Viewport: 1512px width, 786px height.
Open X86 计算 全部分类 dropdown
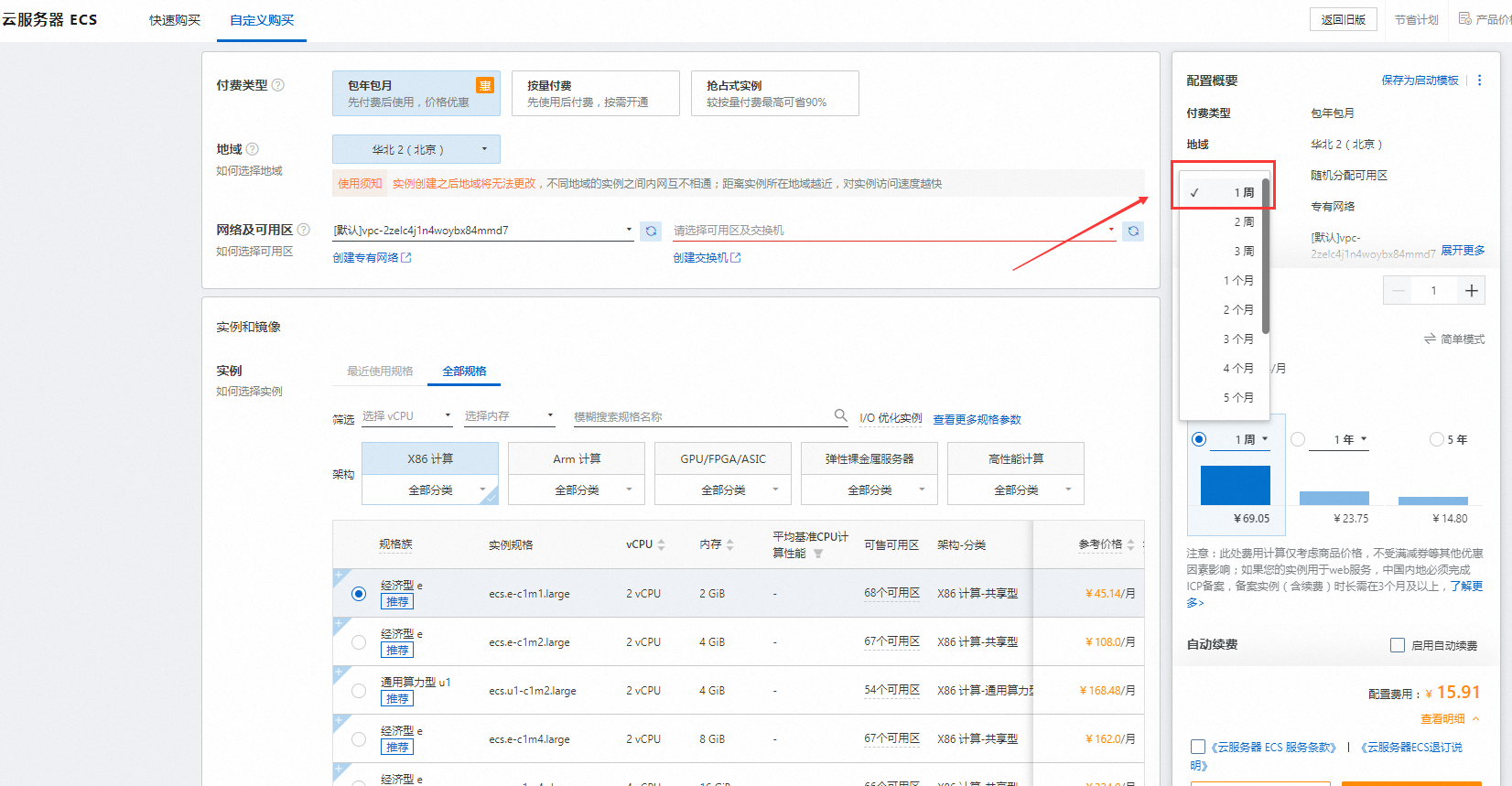430,490
